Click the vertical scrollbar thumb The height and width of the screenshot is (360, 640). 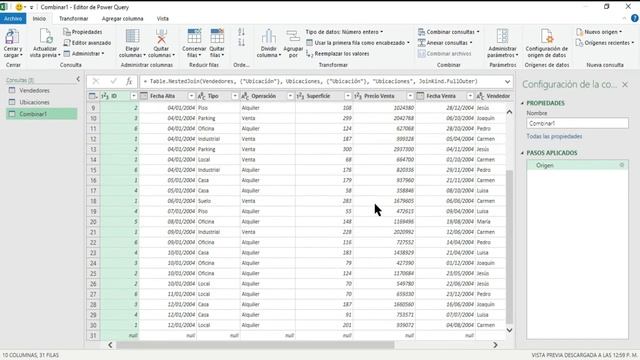509,247
